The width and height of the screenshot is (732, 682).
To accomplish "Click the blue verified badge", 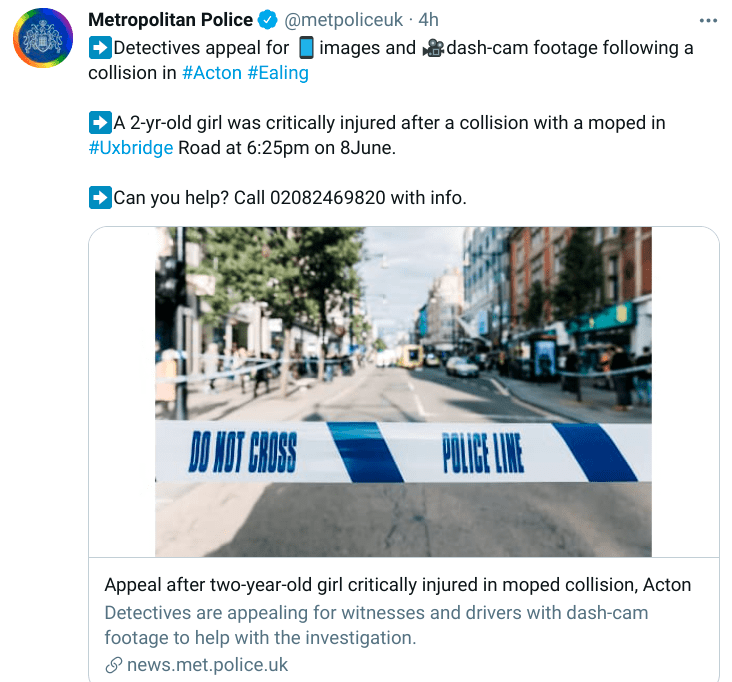I will tap(267, 20).
